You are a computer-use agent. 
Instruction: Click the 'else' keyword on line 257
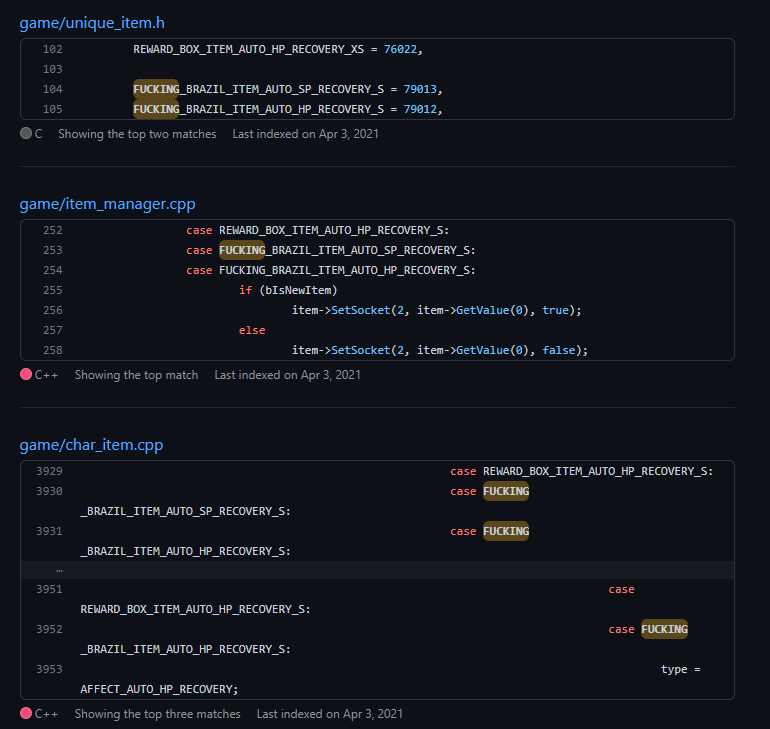(x=252, y=330)
